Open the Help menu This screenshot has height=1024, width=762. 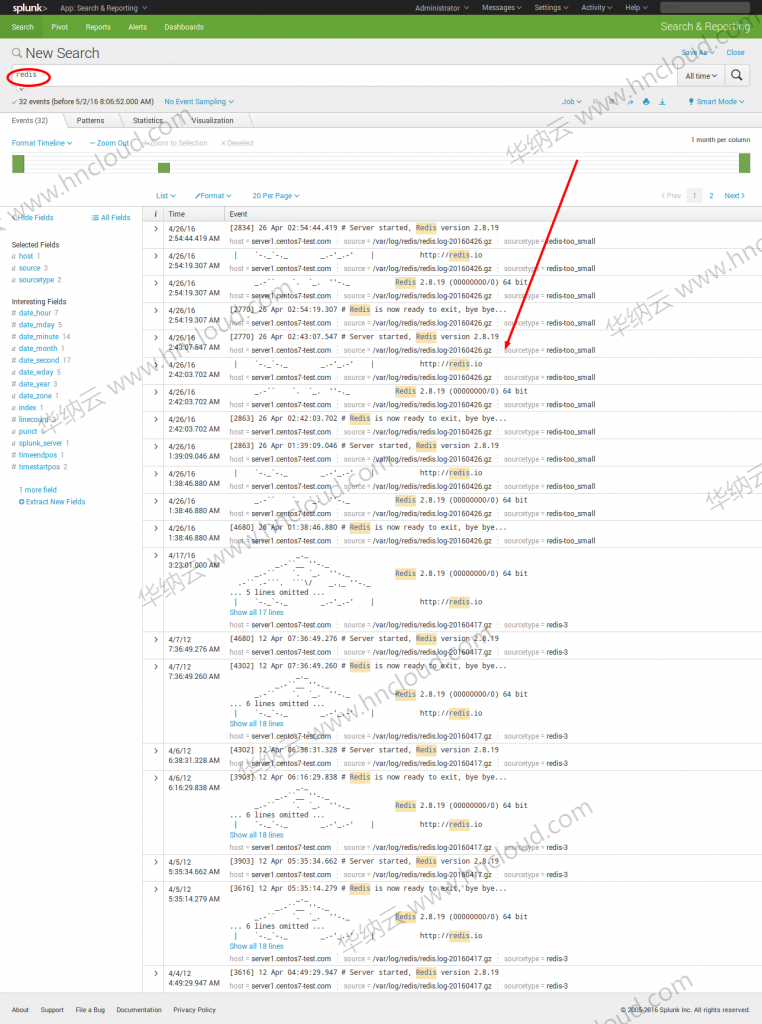[x=636, y=8]
